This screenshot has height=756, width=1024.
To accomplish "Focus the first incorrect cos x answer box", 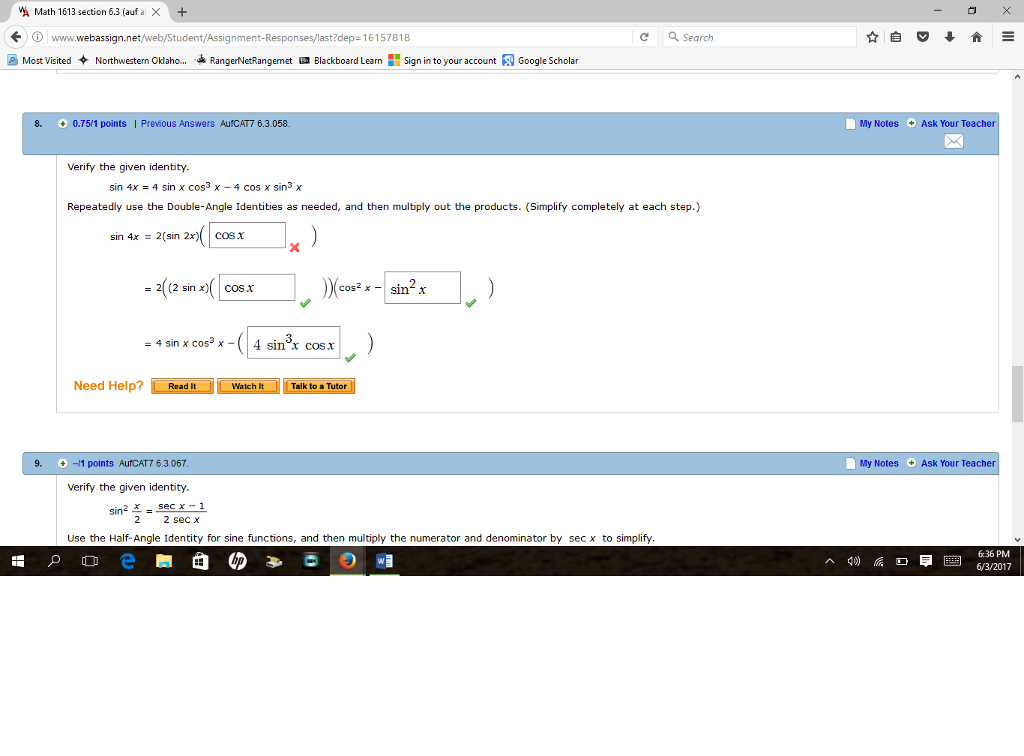I will tap(247, 235).
